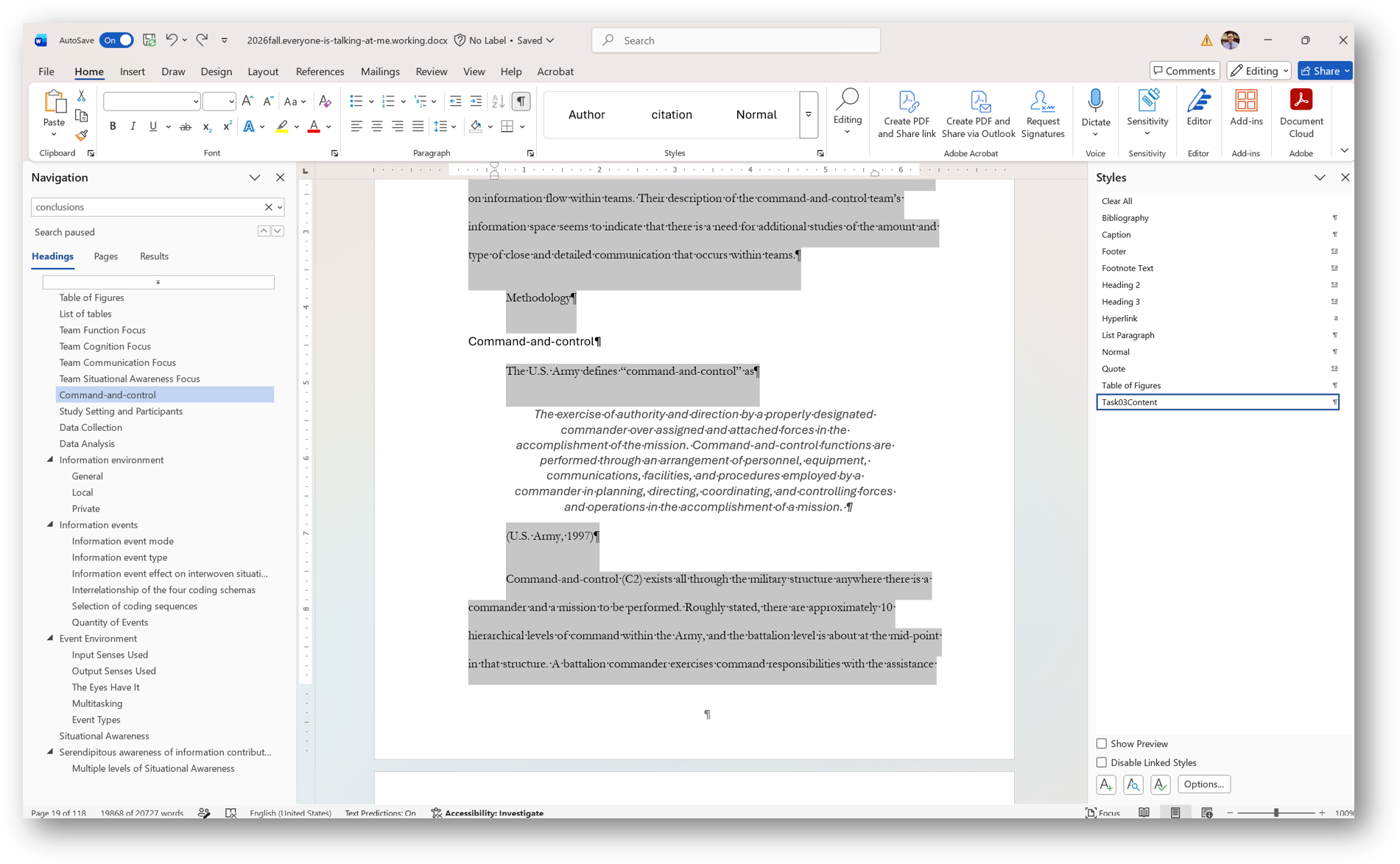Click Create PDF and Share link
This screenshot has height=864, width=1400.
[x=907, y=114]
